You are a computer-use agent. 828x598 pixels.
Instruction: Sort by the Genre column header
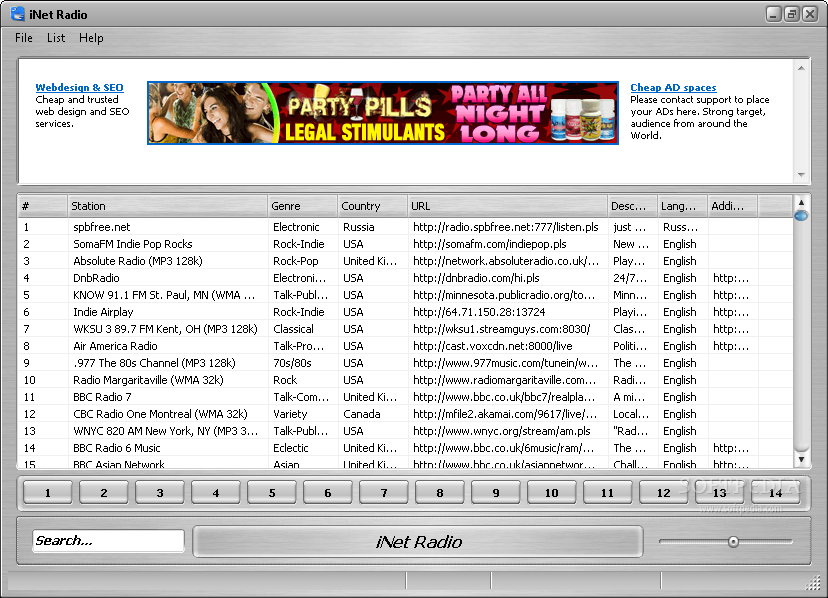pos(303,206)
